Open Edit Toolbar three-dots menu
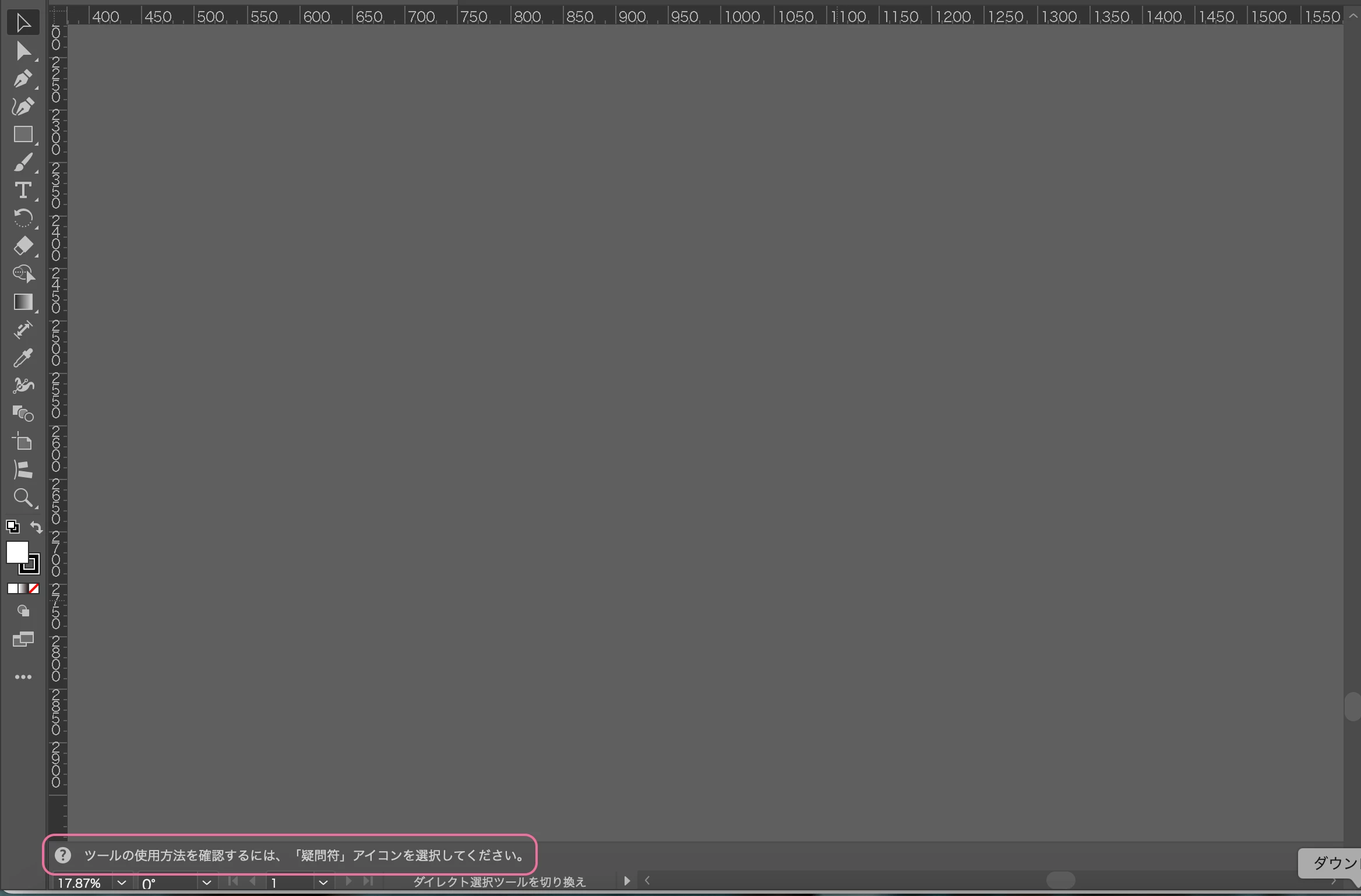The height and width of the screenshot is (896, 1361). (23, 677)
